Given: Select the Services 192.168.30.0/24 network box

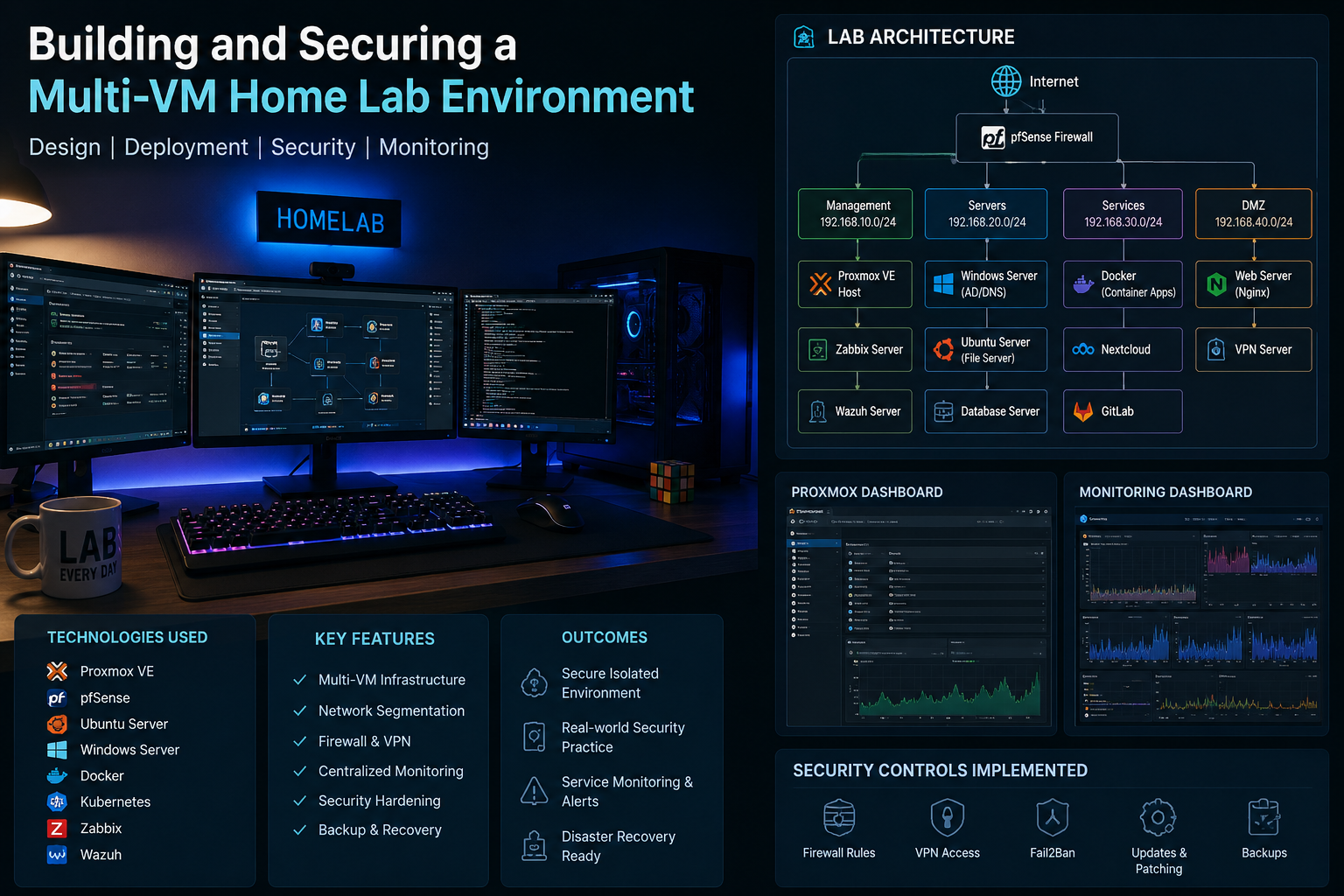Looking at the screenshot, I should [1123, 213].
